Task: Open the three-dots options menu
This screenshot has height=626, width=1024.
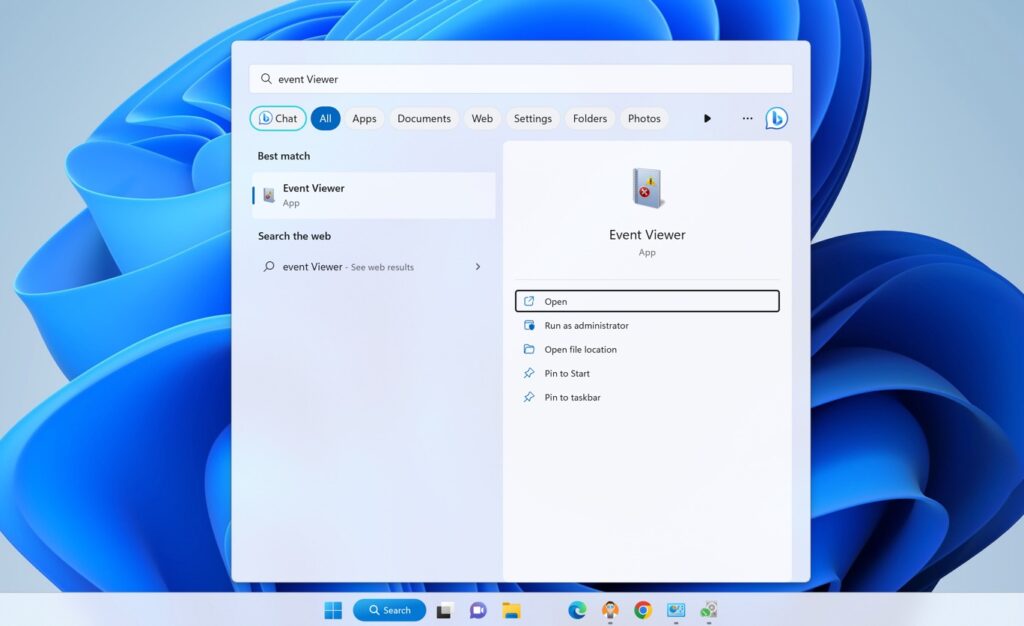Action: (x=747, y=118)
